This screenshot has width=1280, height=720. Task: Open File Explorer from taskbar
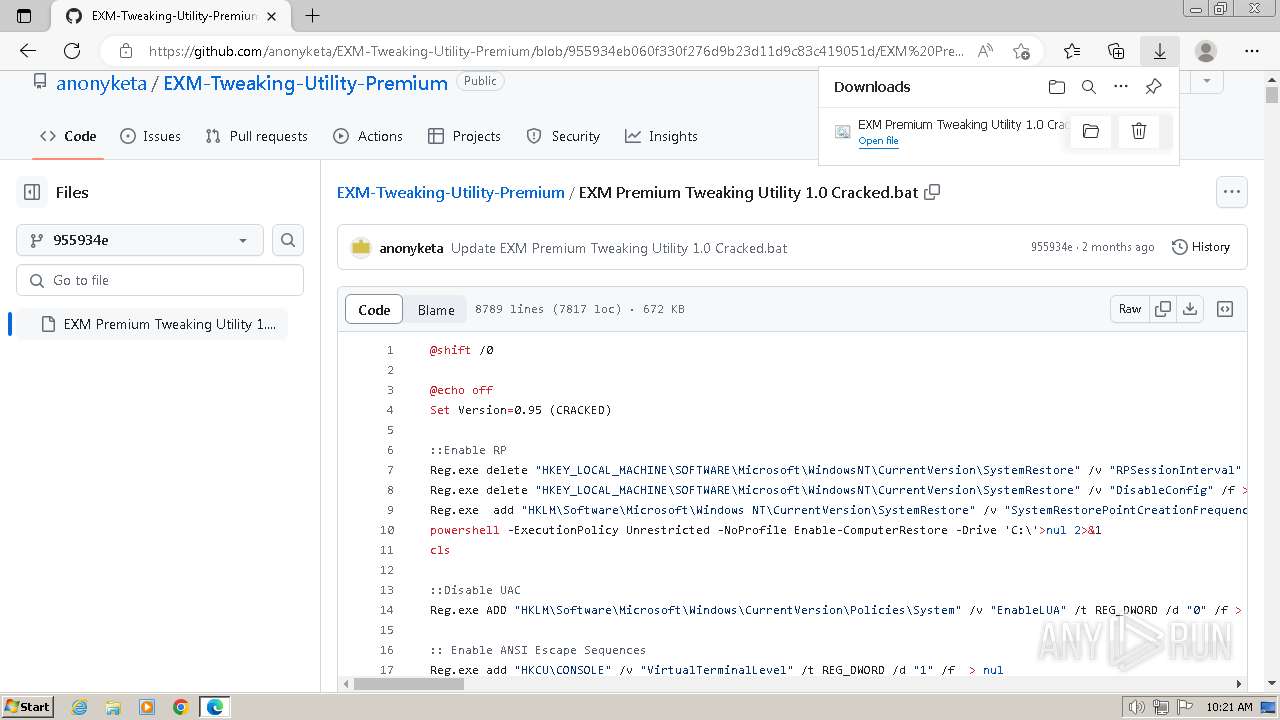113,707
